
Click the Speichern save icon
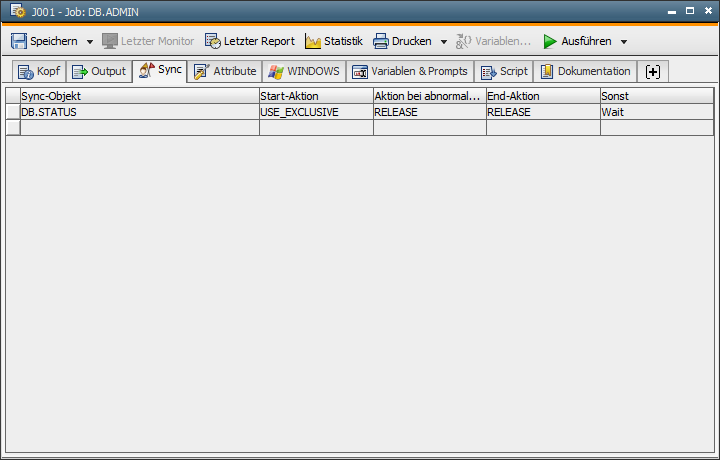(18, 41)
